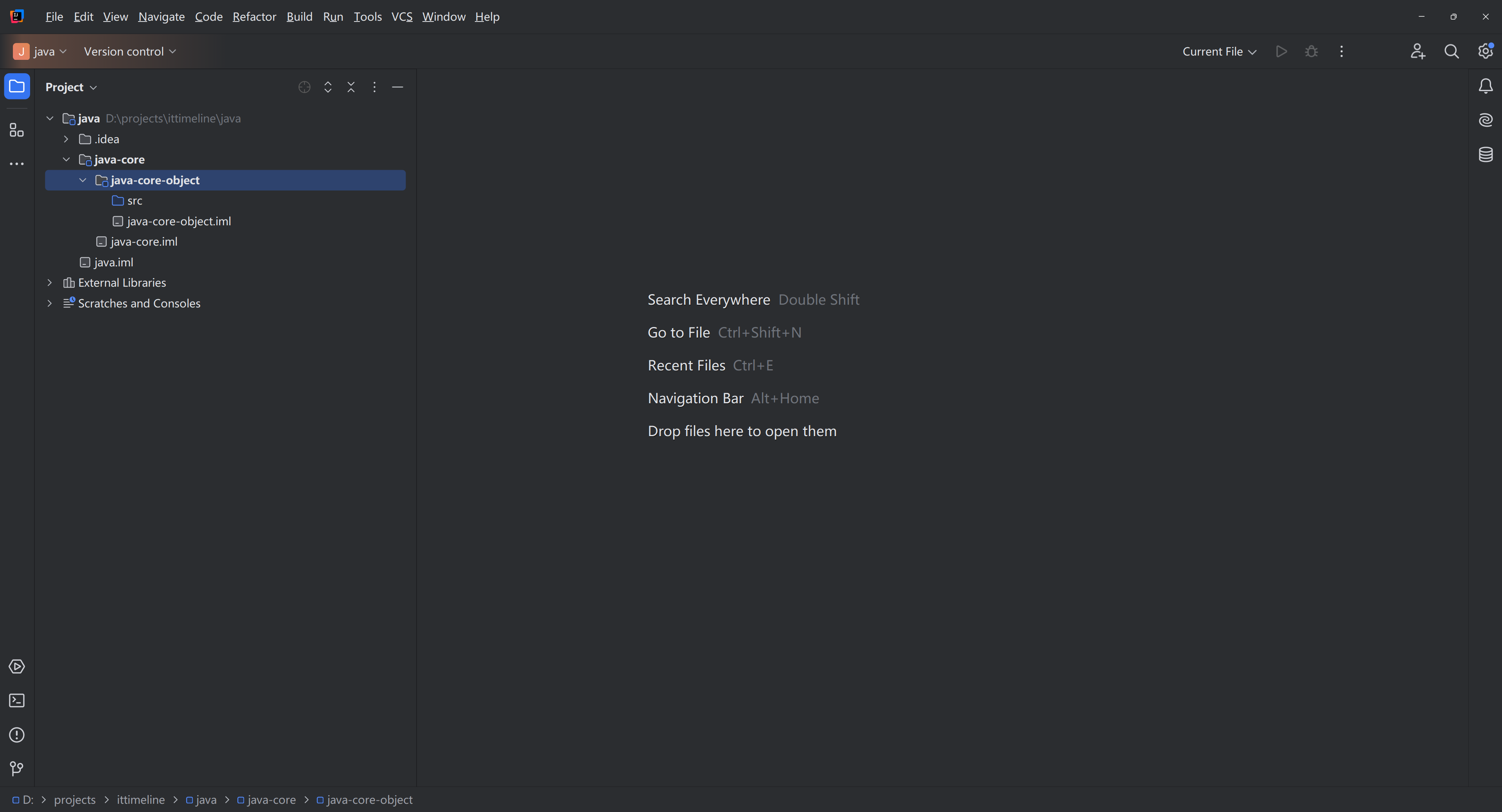Open the Database tool window
This screenshot has width=1502, height=812.
tap(1485, 154)
